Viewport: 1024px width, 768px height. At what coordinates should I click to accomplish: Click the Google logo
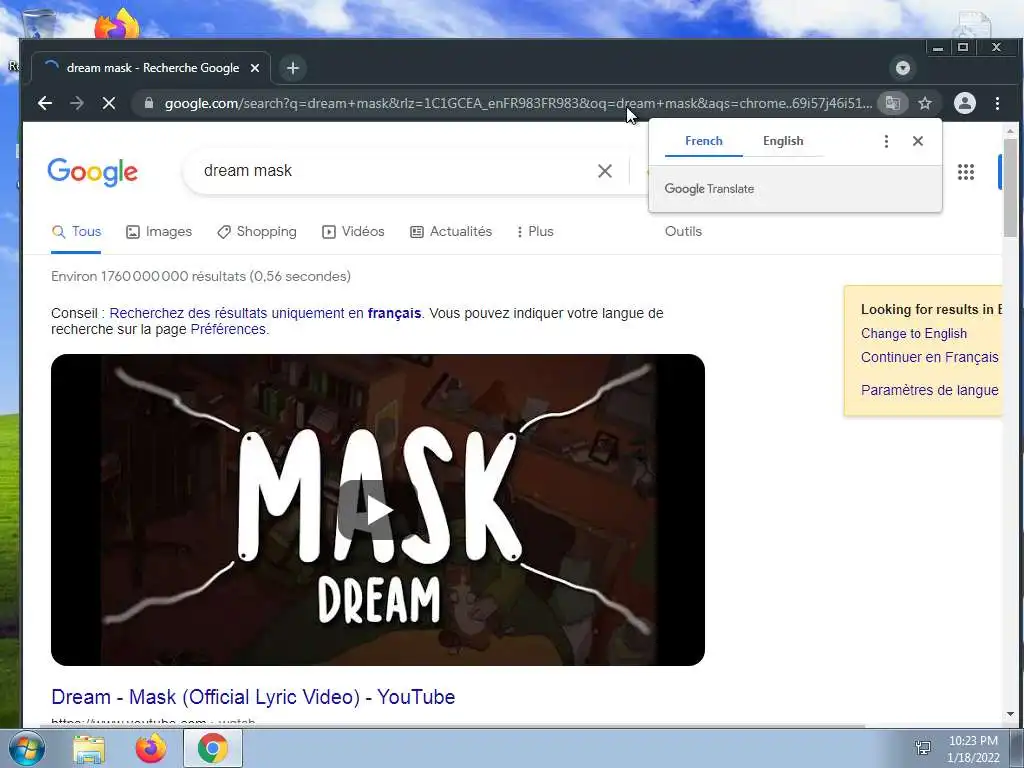click(x=93, y=172)
